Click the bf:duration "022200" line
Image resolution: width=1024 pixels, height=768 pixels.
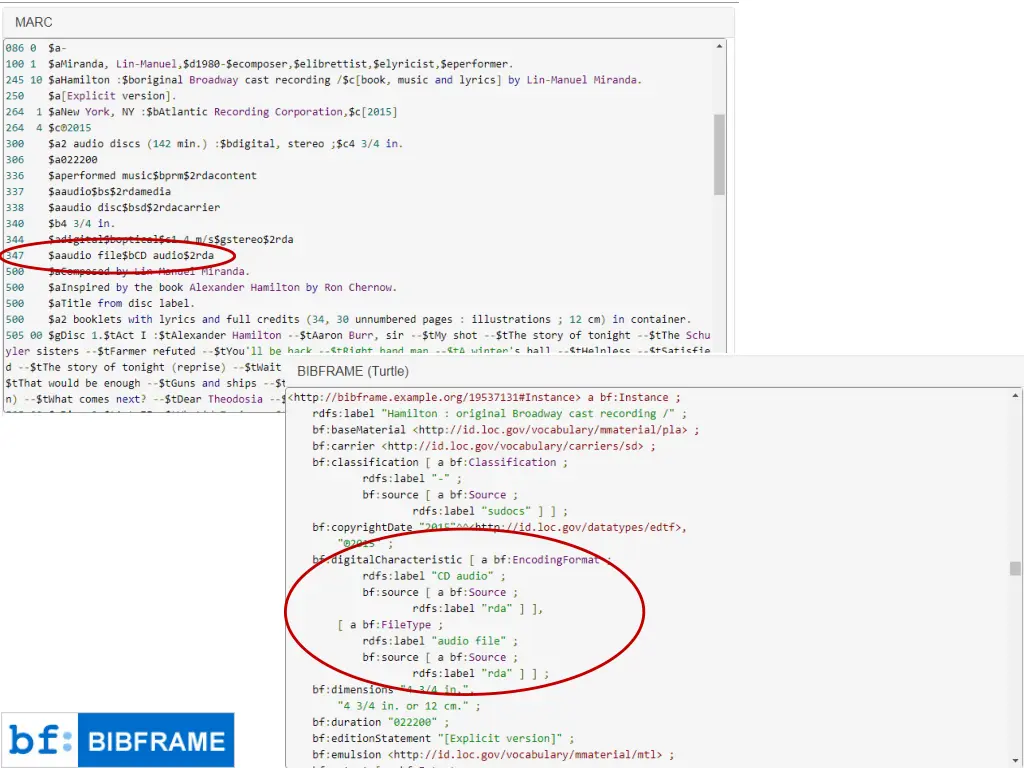click(381, 722)
